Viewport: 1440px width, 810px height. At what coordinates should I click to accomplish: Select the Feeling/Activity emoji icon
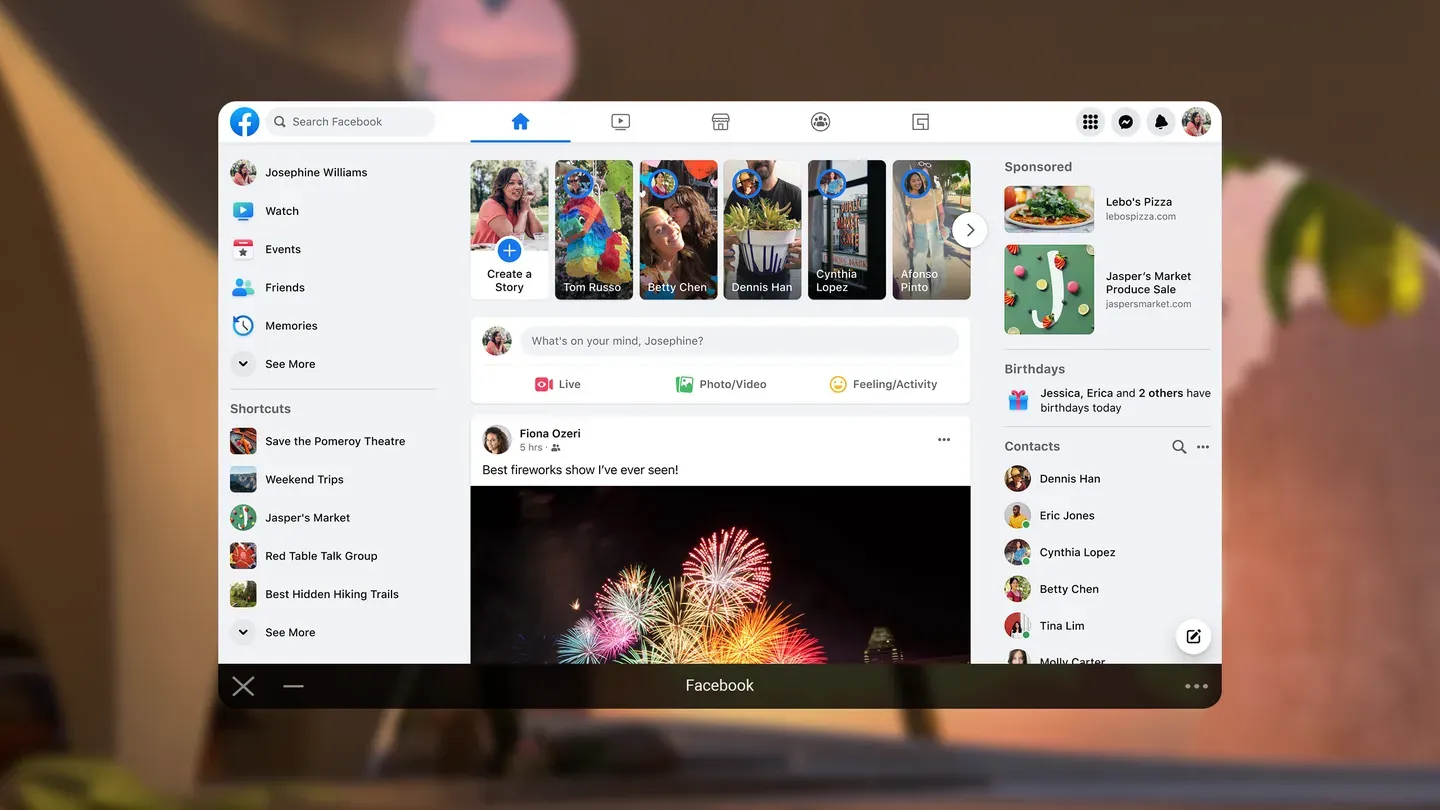837,384
